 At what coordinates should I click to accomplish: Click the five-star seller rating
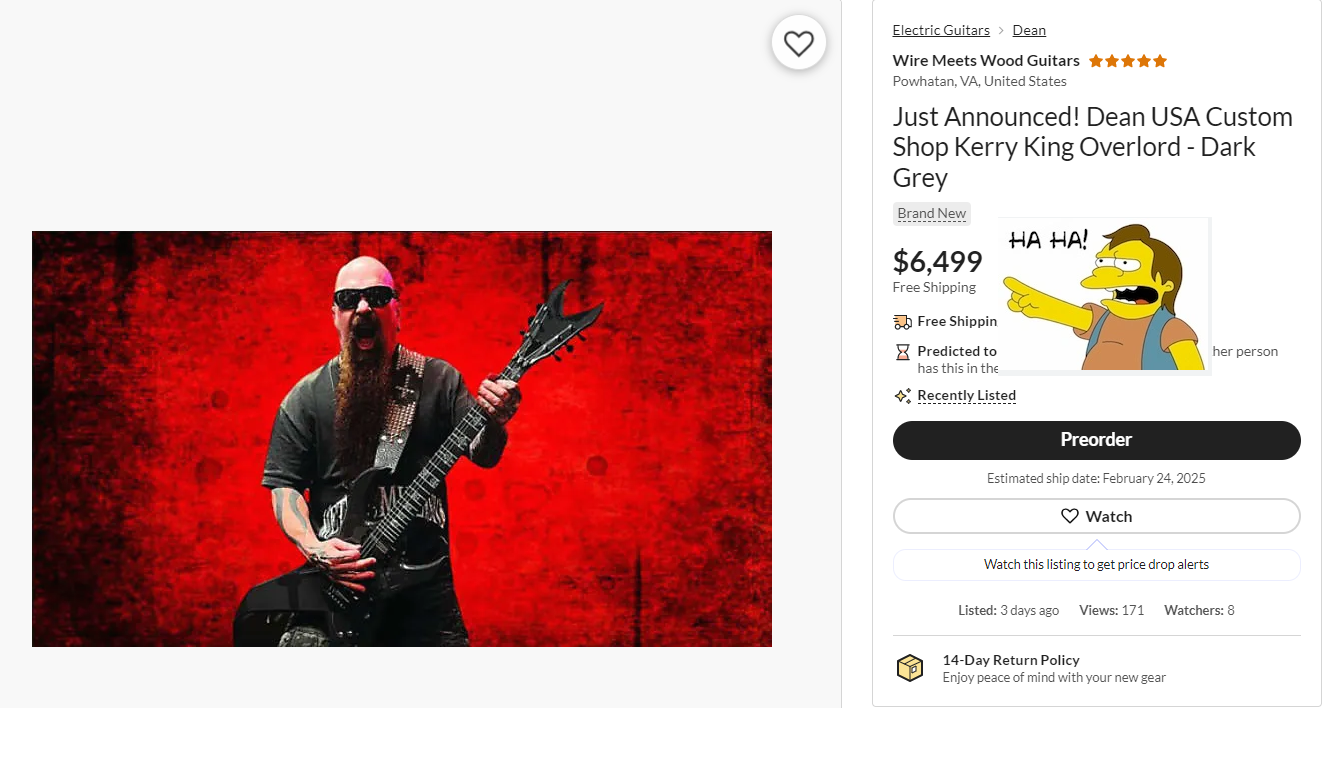point(1128,61)
